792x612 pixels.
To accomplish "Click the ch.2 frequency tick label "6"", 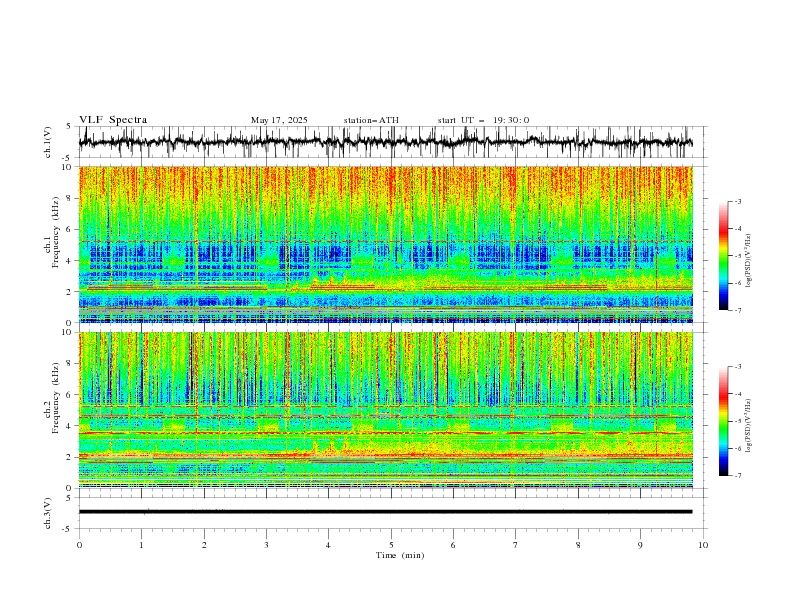I will point(71,395).
